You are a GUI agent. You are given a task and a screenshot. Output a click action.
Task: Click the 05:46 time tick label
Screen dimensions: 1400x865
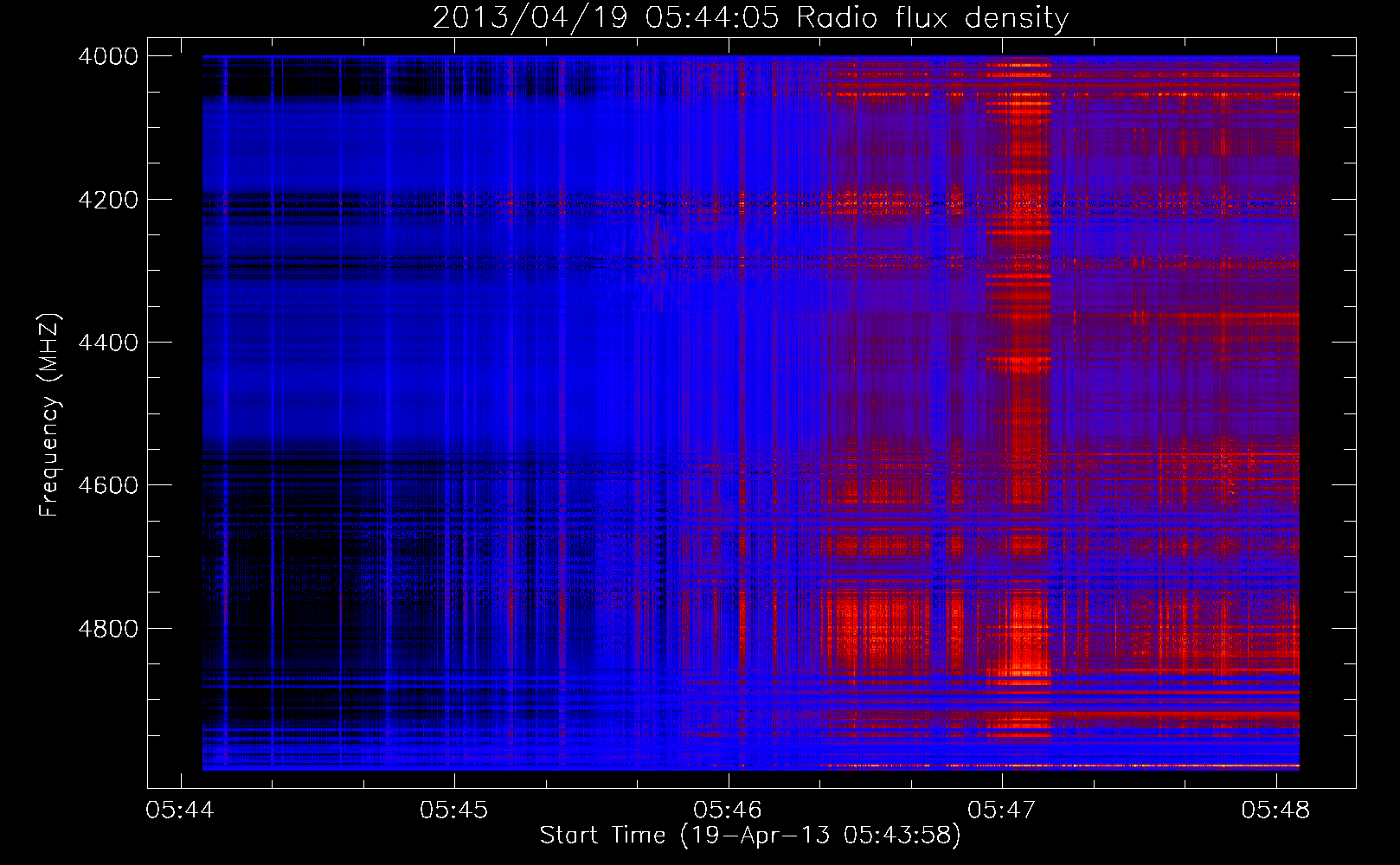[728, 811]
